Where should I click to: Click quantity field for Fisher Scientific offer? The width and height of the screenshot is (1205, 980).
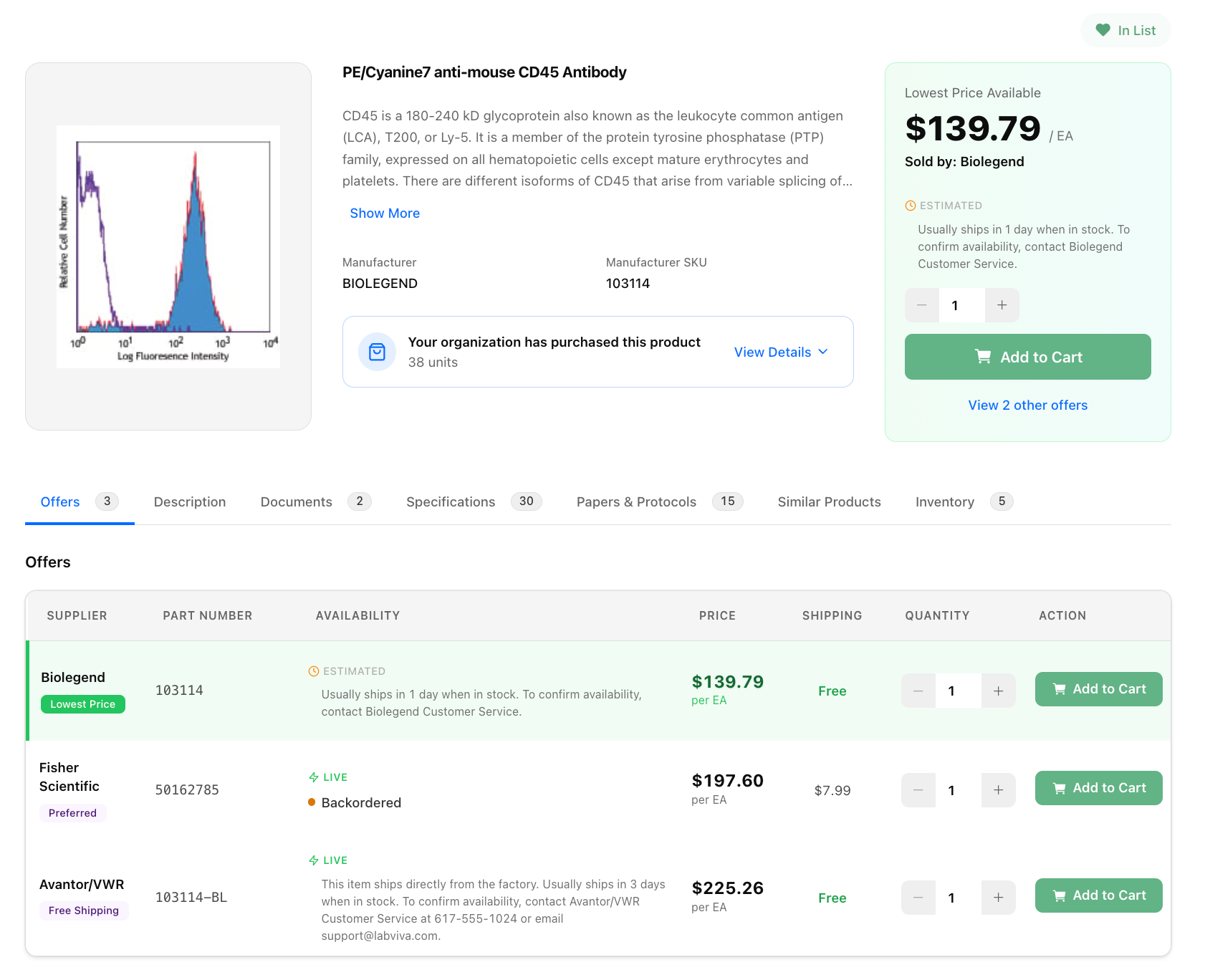click(959, 790)
